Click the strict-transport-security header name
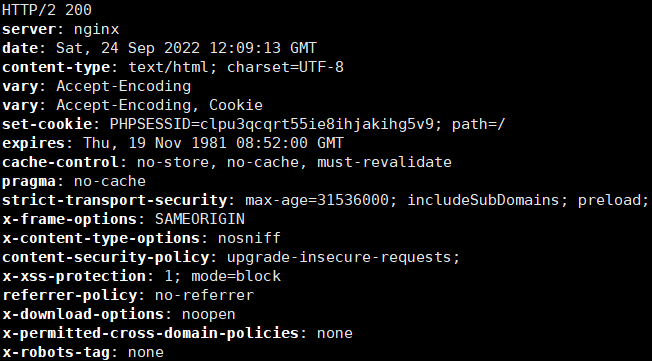 pos(115,200)
